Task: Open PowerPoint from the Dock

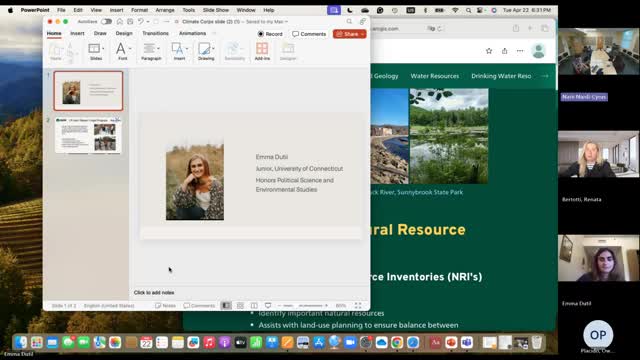Action: pyautogui.click(x=451, y=342)
